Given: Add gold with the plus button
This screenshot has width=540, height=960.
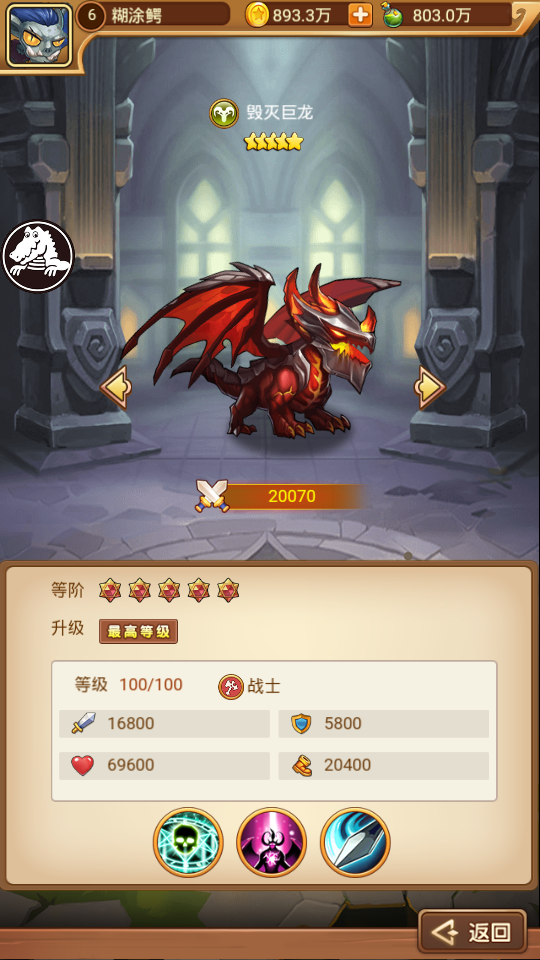Looking at the screenshot, I should click(x=360, y=15).
